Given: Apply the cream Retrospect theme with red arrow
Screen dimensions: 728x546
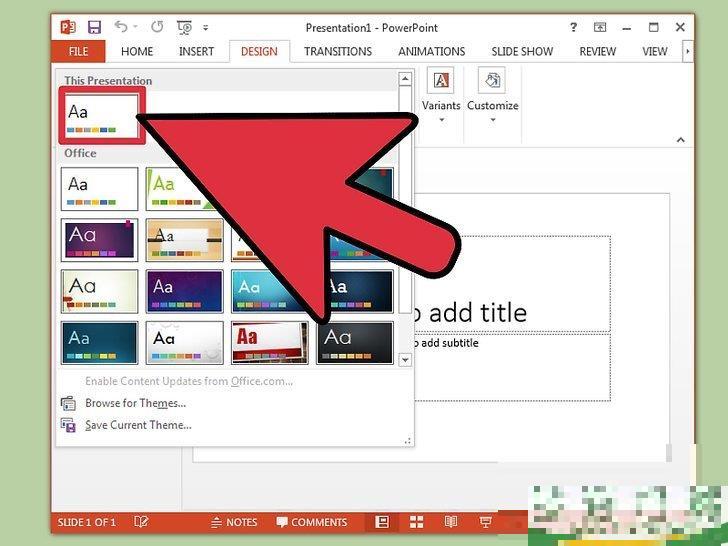Looking at the screenshot, I should click(99, 292).
